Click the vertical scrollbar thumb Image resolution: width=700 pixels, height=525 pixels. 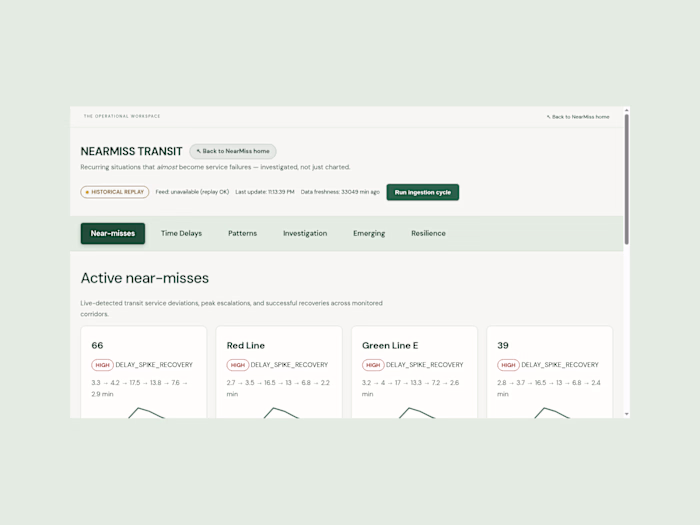tap(627, 179)
